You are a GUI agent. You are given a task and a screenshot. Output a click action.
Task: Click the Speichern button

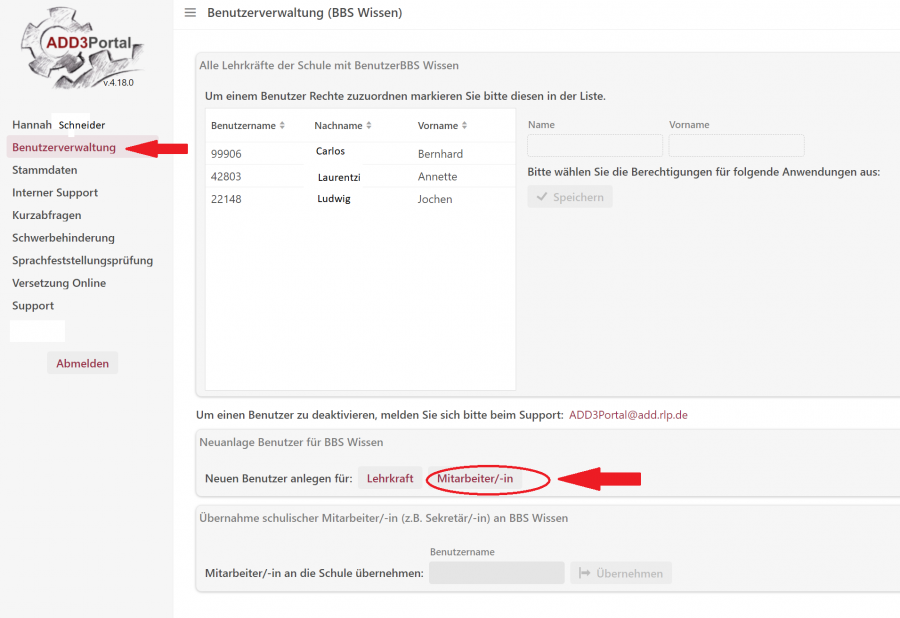[x=570, y=197]
